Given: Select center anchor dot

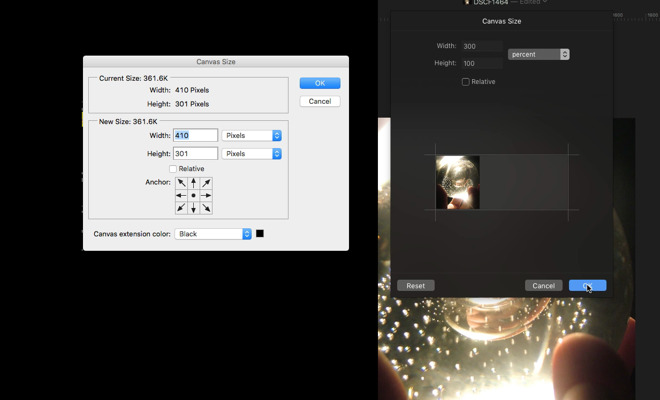Looking at the screenshot, I should click(x=194, y=195).
